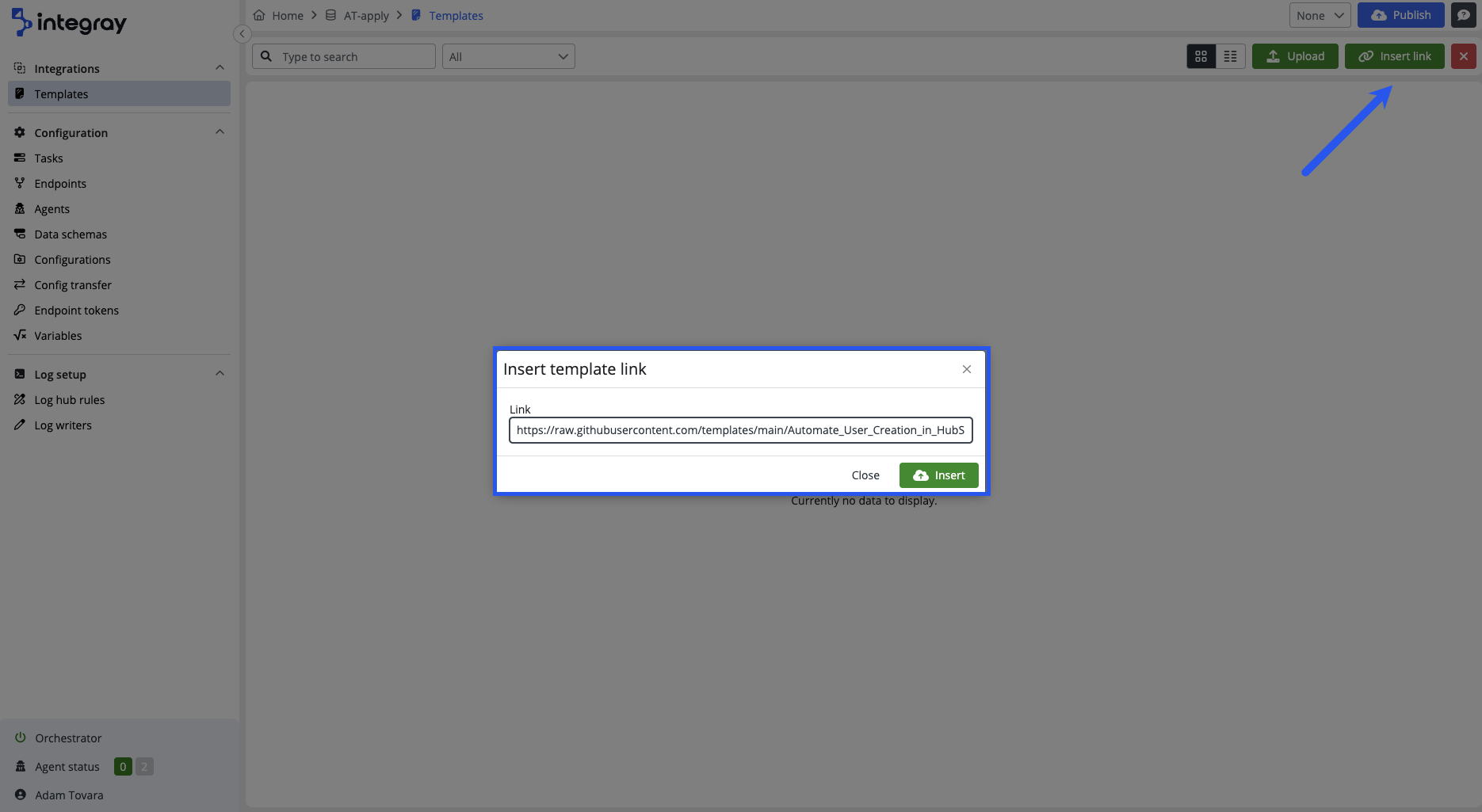Viewport: 1482px width, 812px height.
Task: Click the Orchestrator power icon
Action: (x=21, y=738)
